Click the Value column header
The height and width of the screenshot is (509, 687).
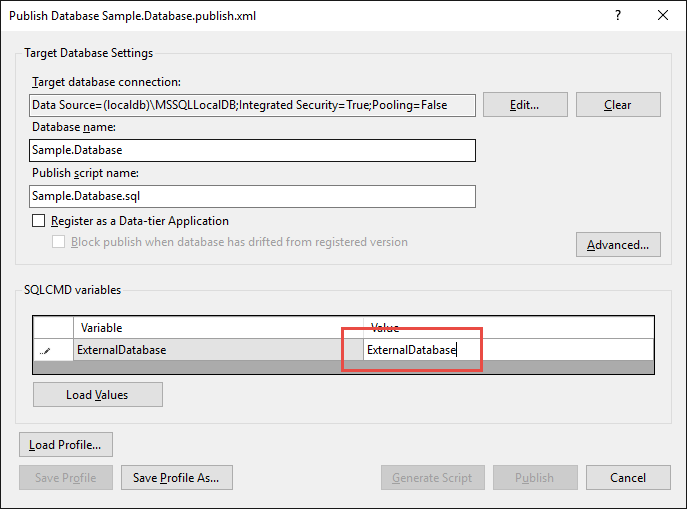[x=508, y=328]
